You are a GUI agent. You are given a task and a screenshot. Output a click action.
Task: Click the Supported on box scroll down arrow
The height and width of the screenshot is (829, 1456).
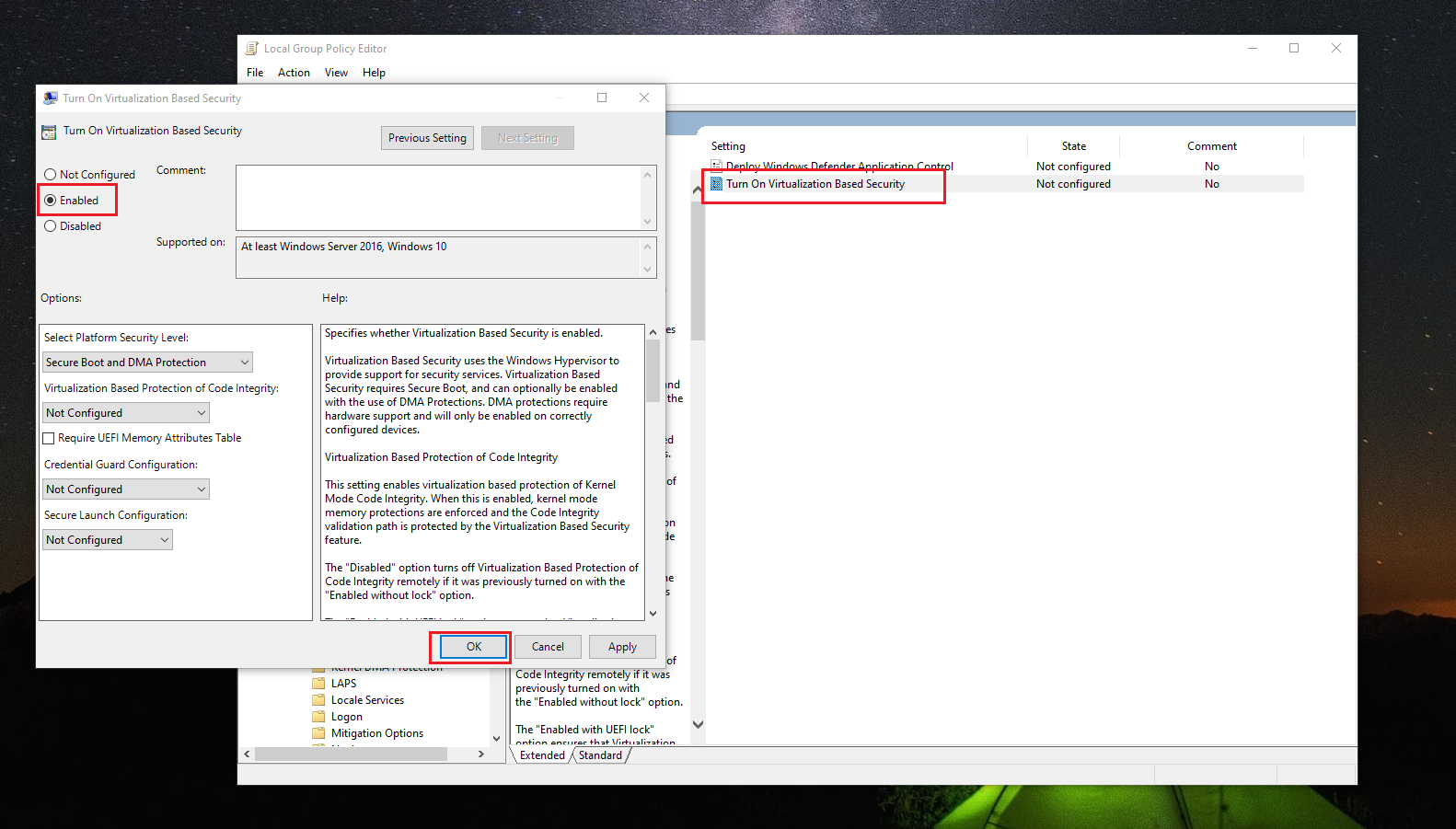648,270
